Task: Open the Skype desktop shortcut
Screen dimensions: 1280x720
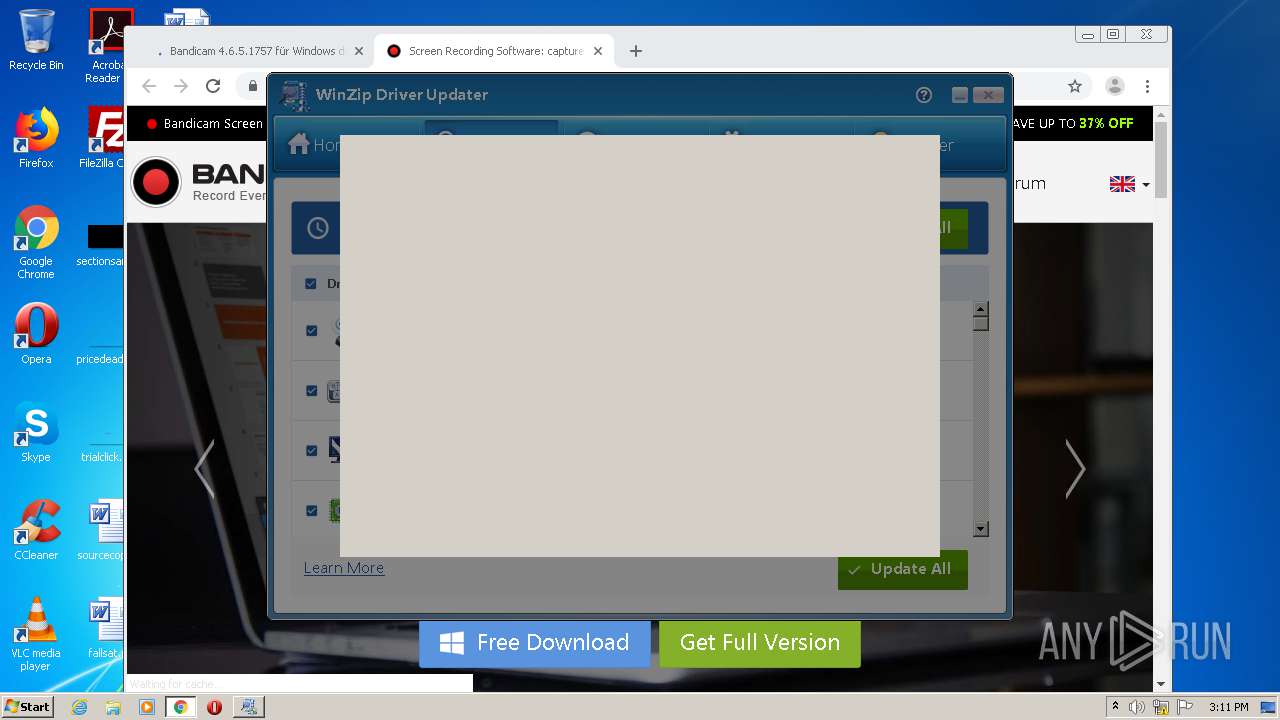Action: [36, 432]
